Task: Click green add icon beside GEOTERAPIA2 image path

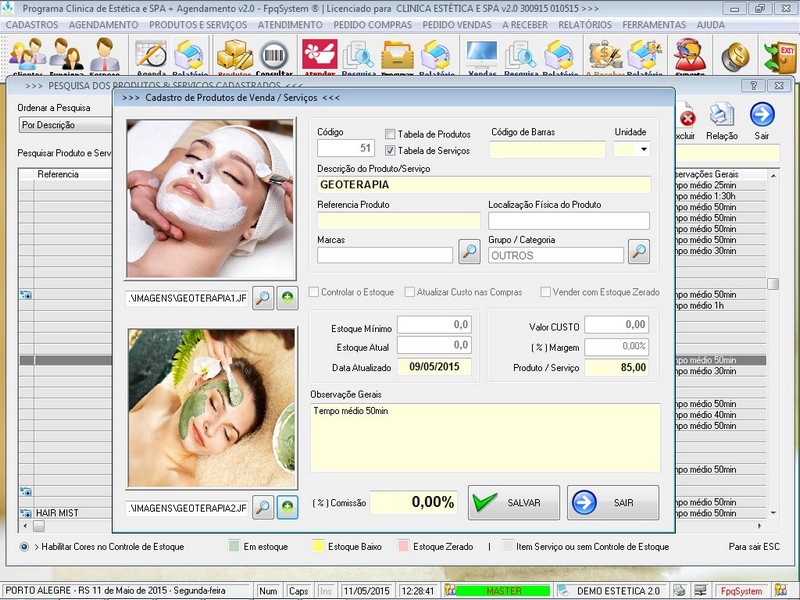Action: click(287, 508)
